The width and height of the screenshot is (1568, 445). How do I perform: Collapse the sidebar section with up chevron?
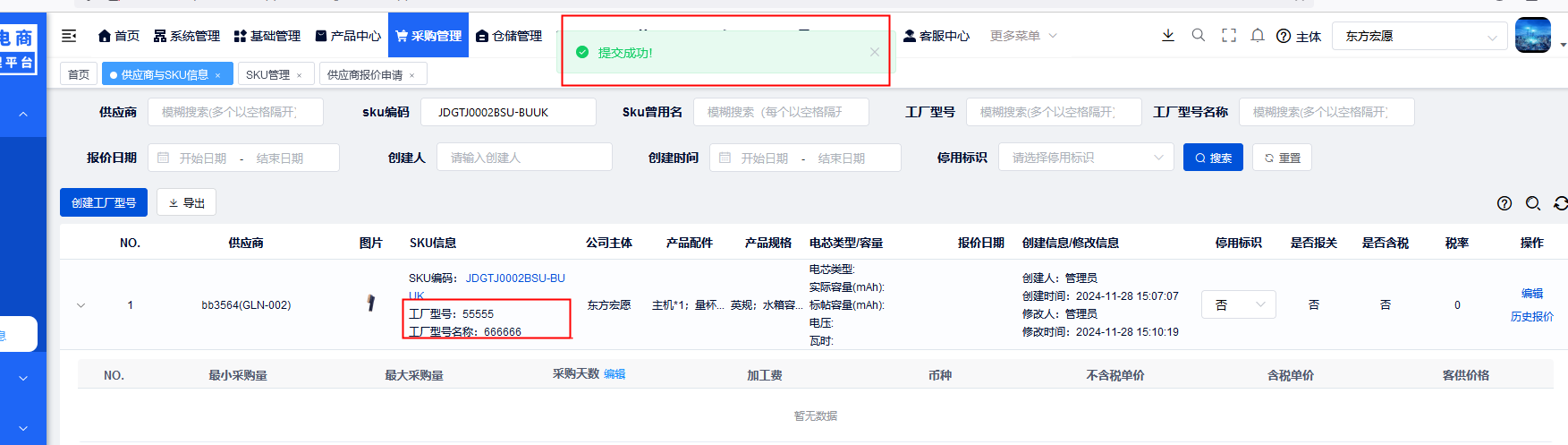coord(23,114)
